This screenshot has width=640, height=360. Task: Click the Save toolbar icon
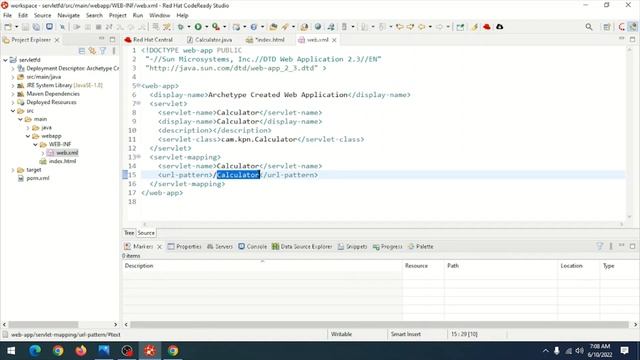(25, 27)
